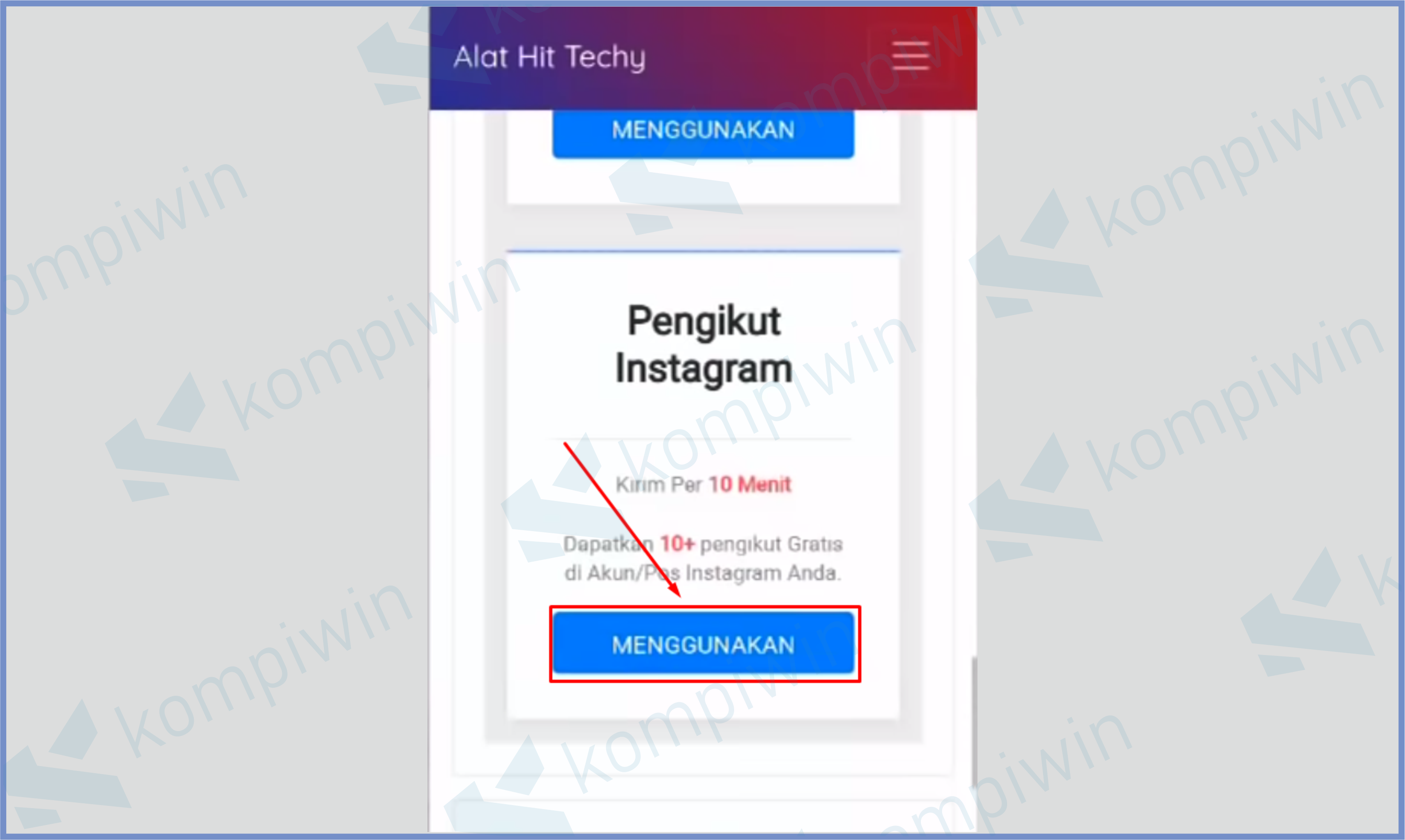Click the MENGGUNAKAN button for Instagram followers
Image resolution: width=1405 pixels, height=840 pixels.
pyautogui.click(x=703, y=644)
